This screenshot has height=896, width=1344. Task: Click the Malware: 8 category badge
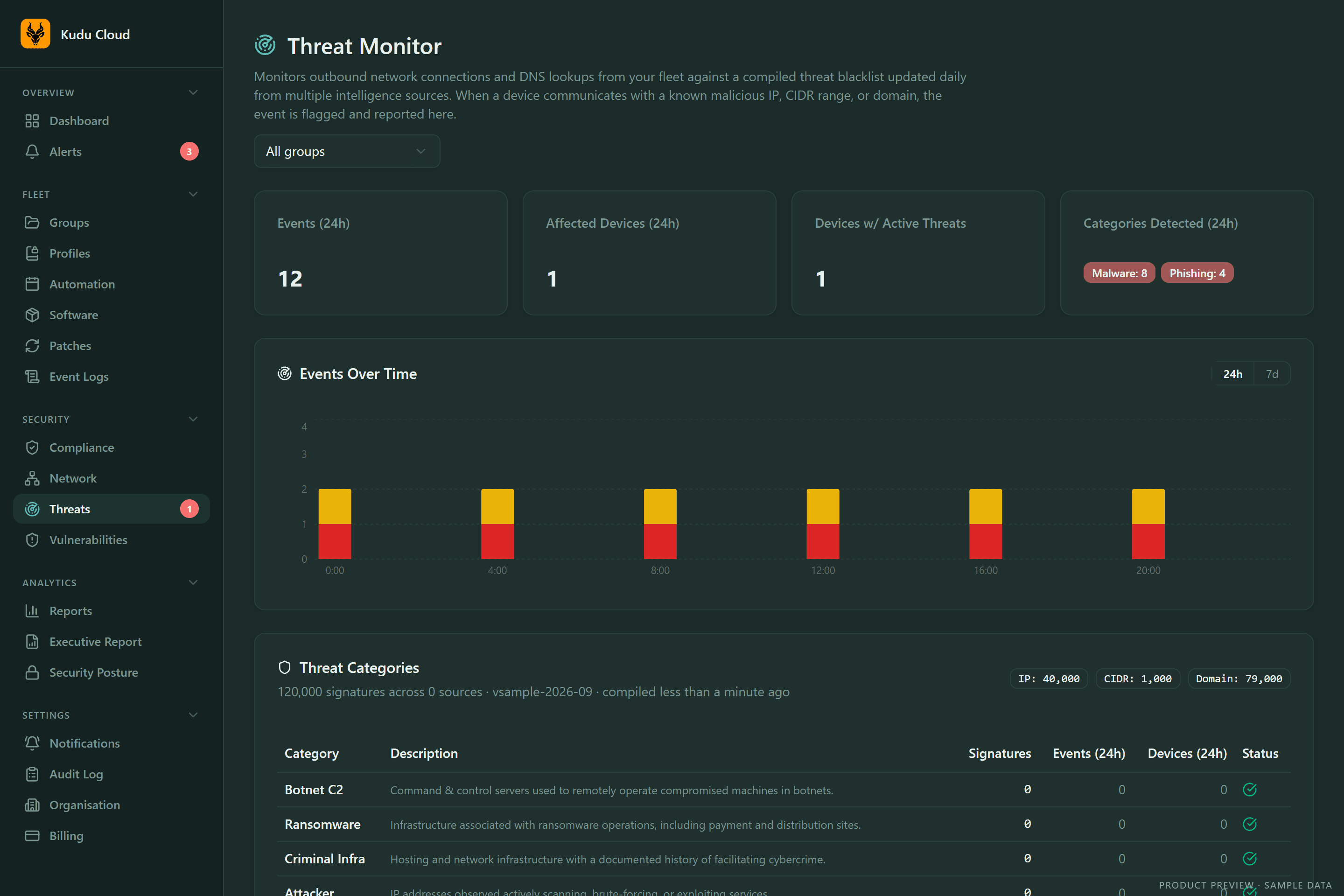click(x=1119, y=273)
